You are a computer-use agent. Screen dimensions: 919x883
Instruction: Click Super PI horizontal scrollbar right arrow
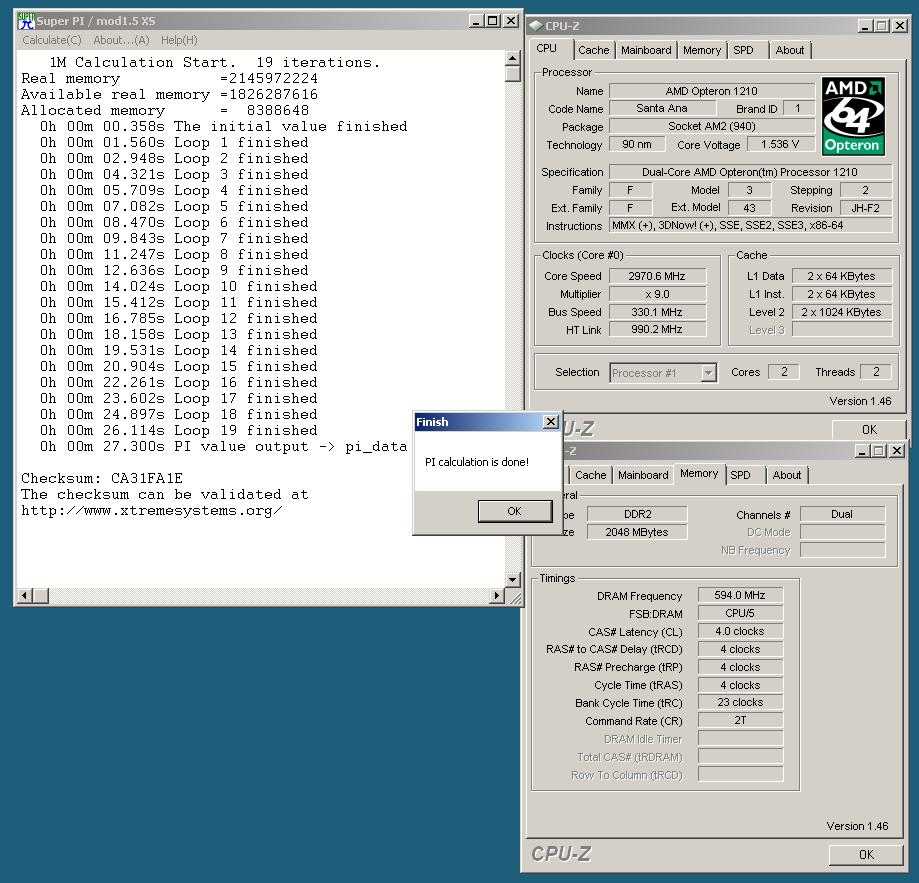click(x=496, y=595)
